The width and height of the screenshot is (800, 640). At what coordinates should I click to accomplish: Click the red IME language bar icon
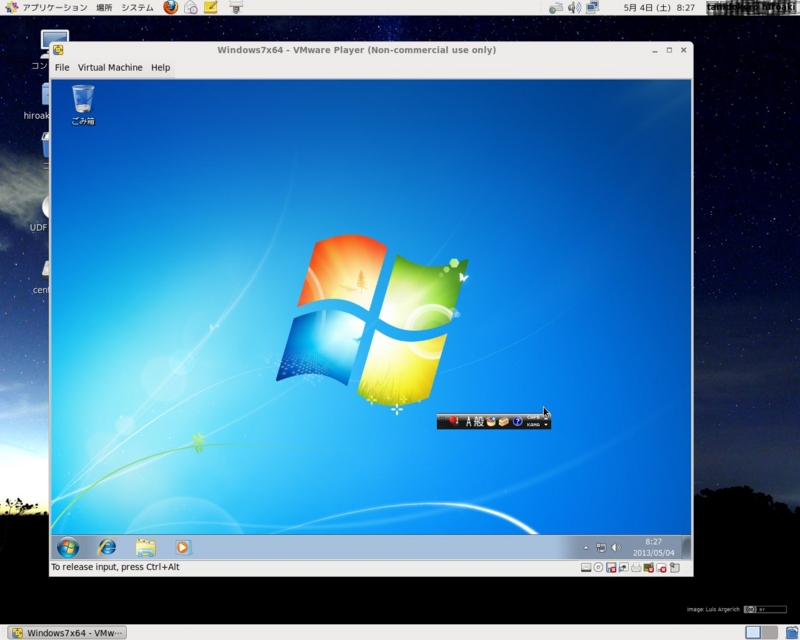point(453,421)
